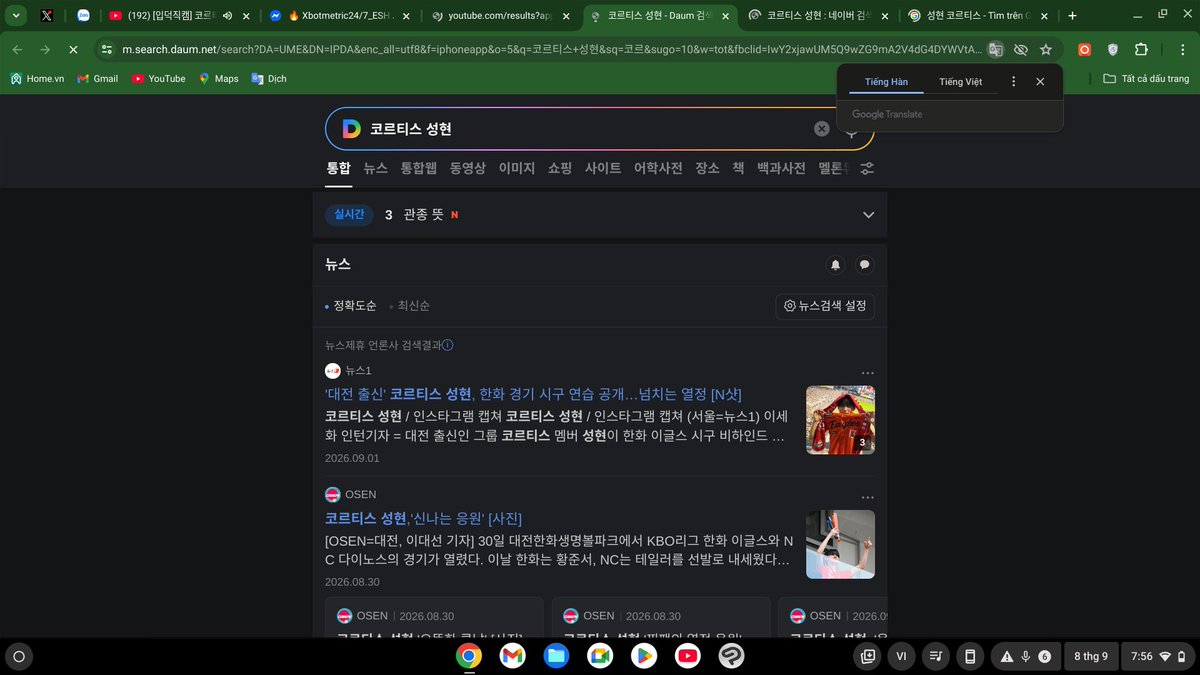Click the news notification bell icon
Image resolution: width=1200 pixels, height=675 pixels.
tap(836, 265)
